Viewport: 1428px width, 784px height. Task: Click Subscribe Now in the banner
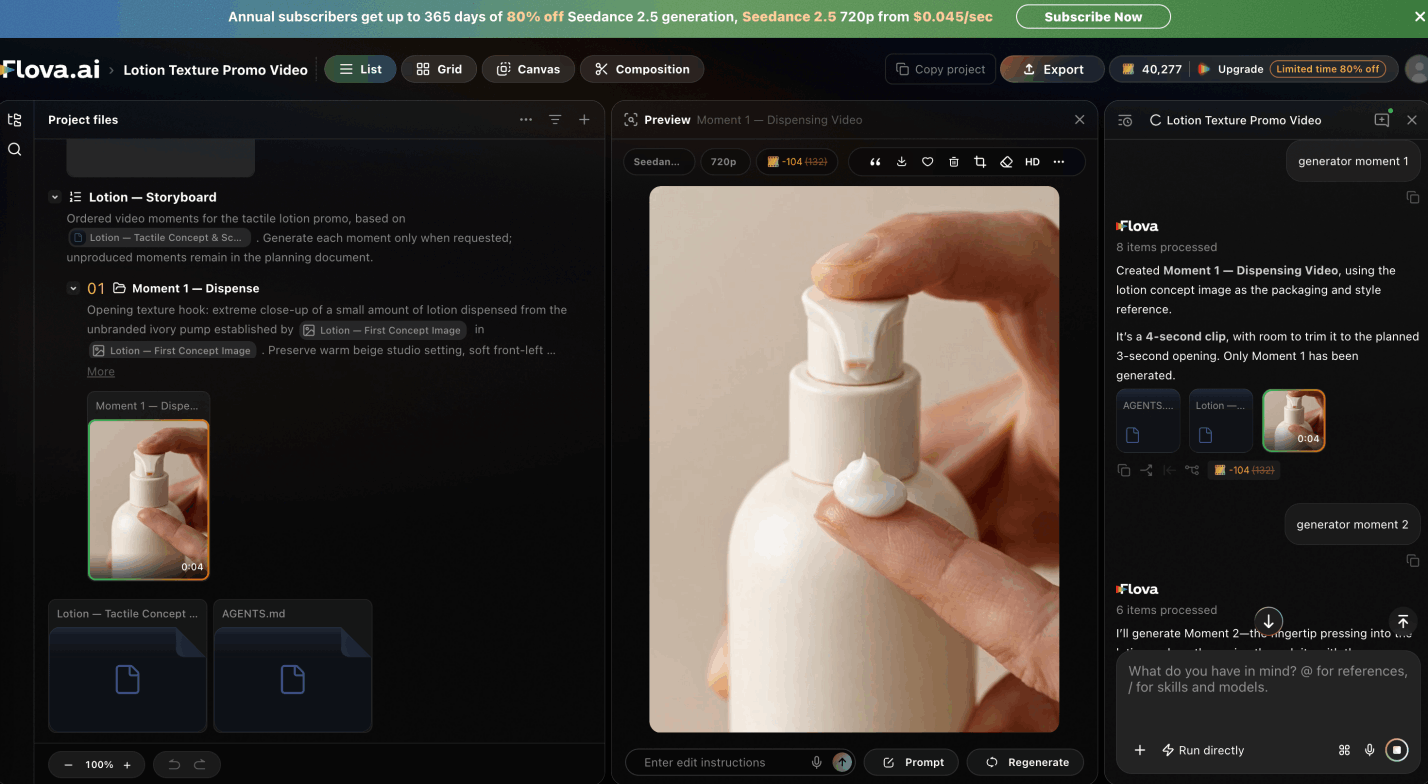click(1093, 17)
